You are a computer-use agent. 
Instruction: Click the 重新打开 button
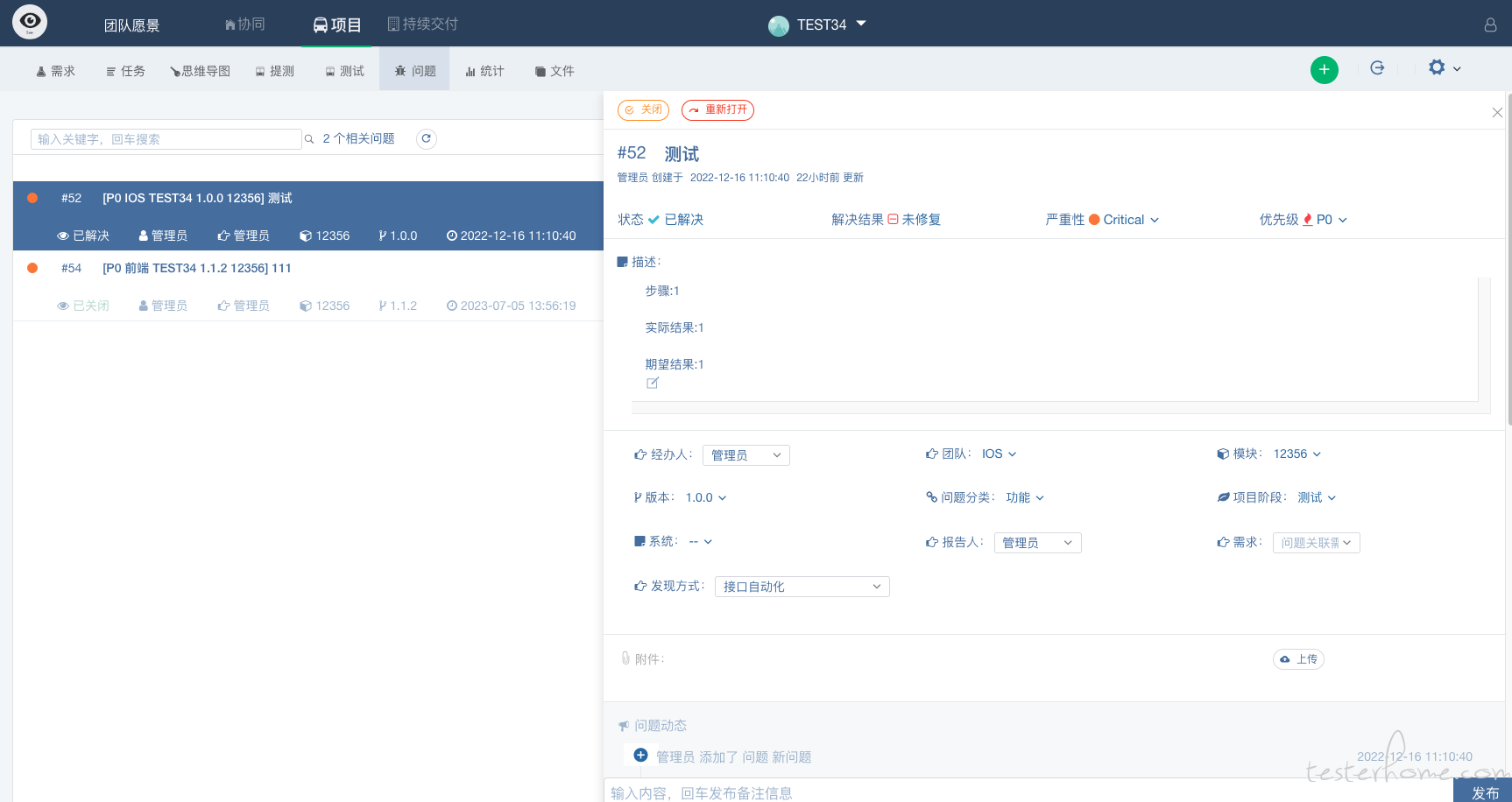[x=717, y=110]
